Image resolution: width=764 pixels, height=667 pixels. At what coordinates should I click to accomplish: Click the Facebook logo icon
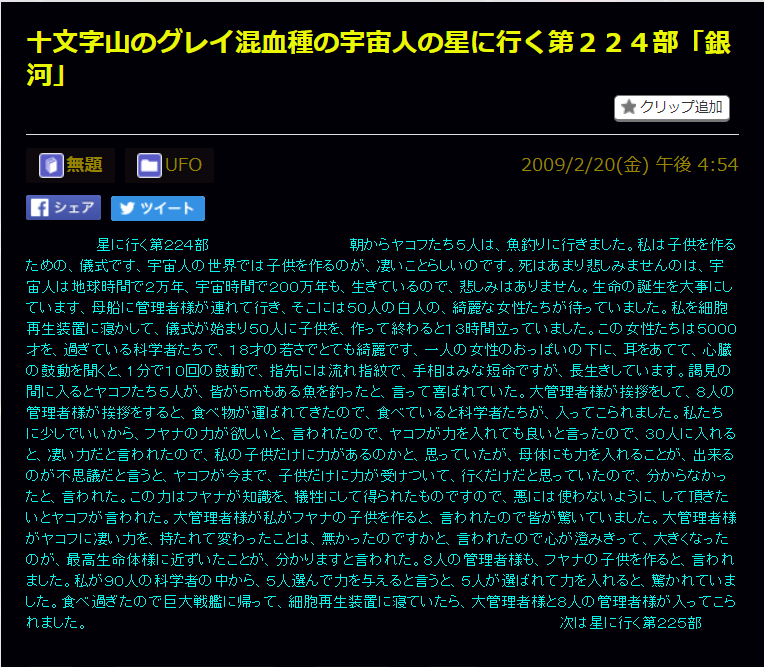pos(39,208)
